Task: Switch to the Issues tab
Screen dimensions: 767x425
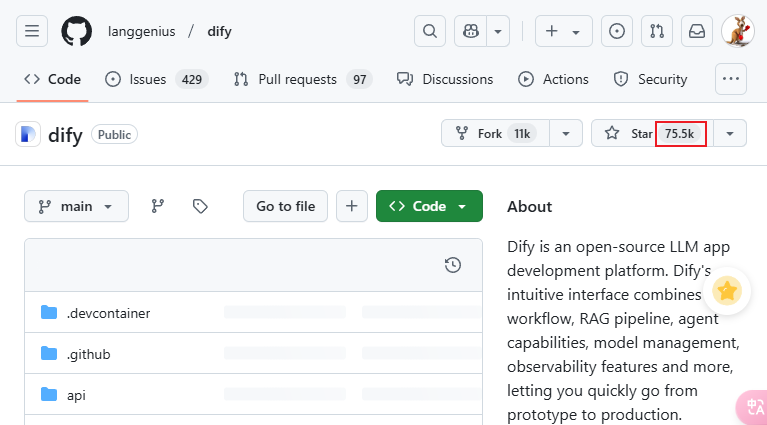Action: [x=148, y=79]
